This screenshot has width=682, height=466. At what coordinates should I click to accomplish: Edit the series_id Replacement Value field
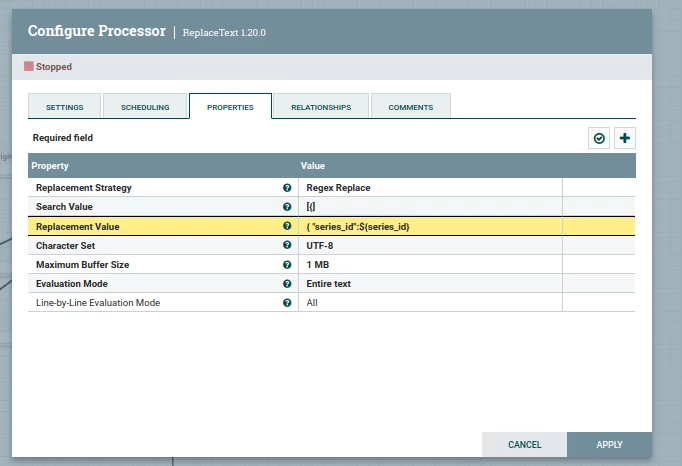(430, 226)
